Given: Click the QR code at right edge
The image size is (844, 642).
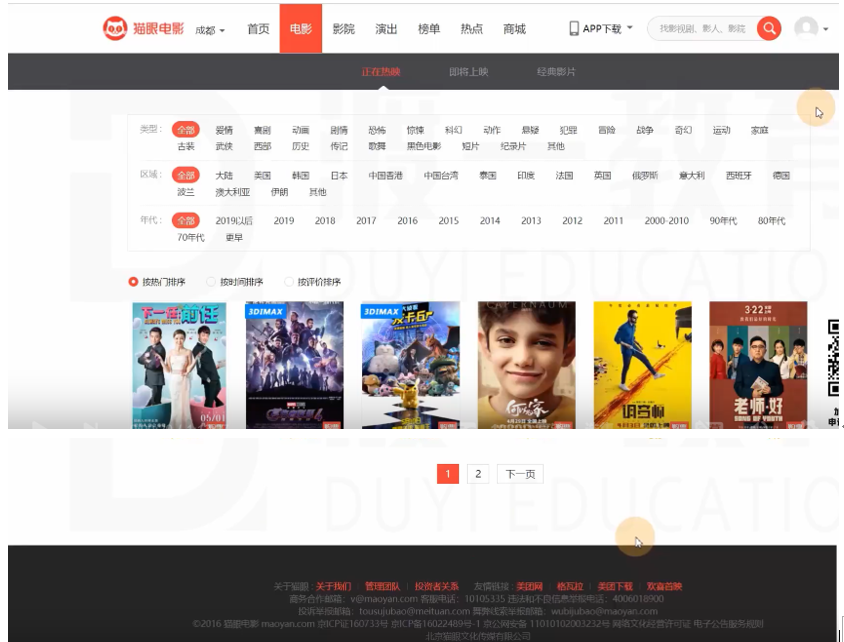Looking at the screenshot, I should pyautogui.click(x=833, y=358).
